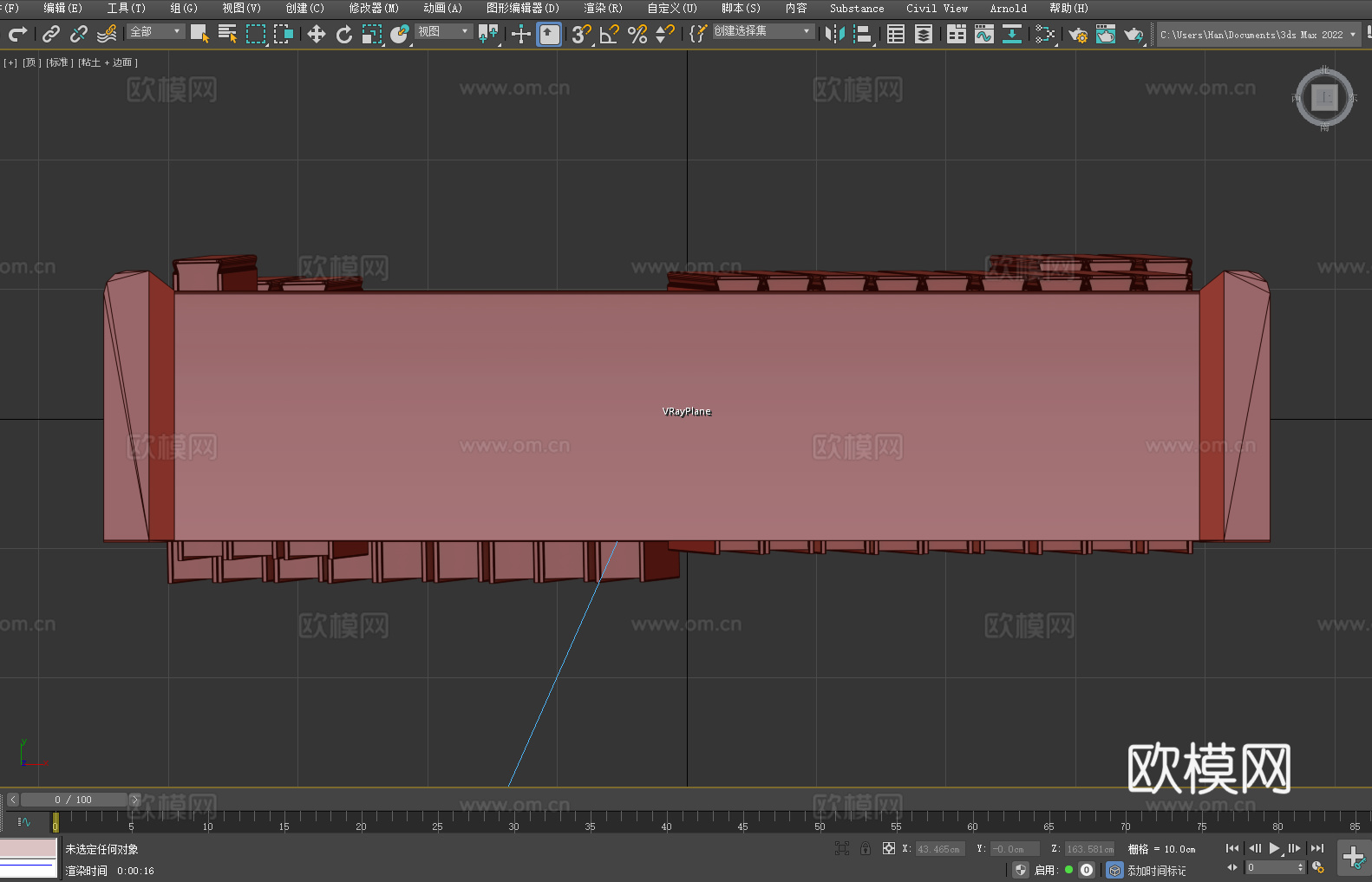Image resolution: width=1372 pixels, height=882 pixels.
Task: Choose Rectangular Selection Region tool
Action: pyautogui.click(x=256, y=34)
